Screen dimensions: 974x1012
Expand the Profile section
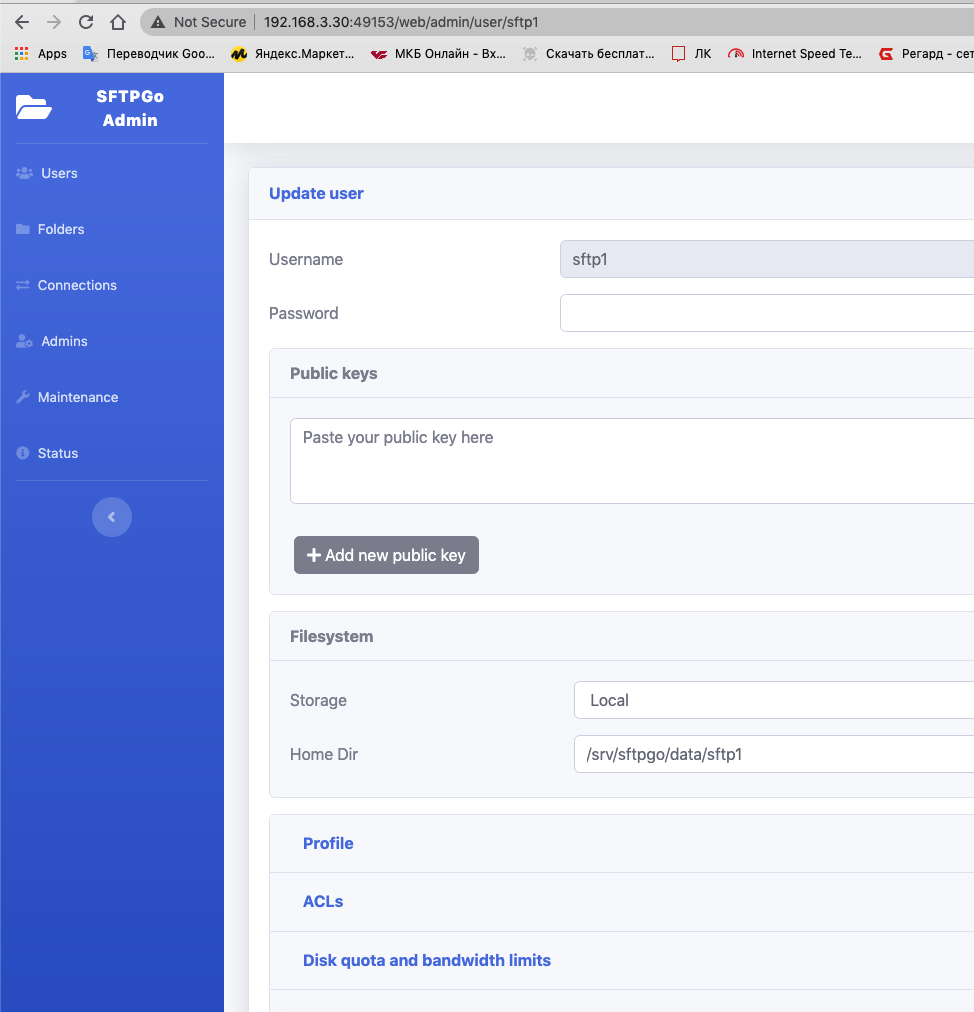328,844
